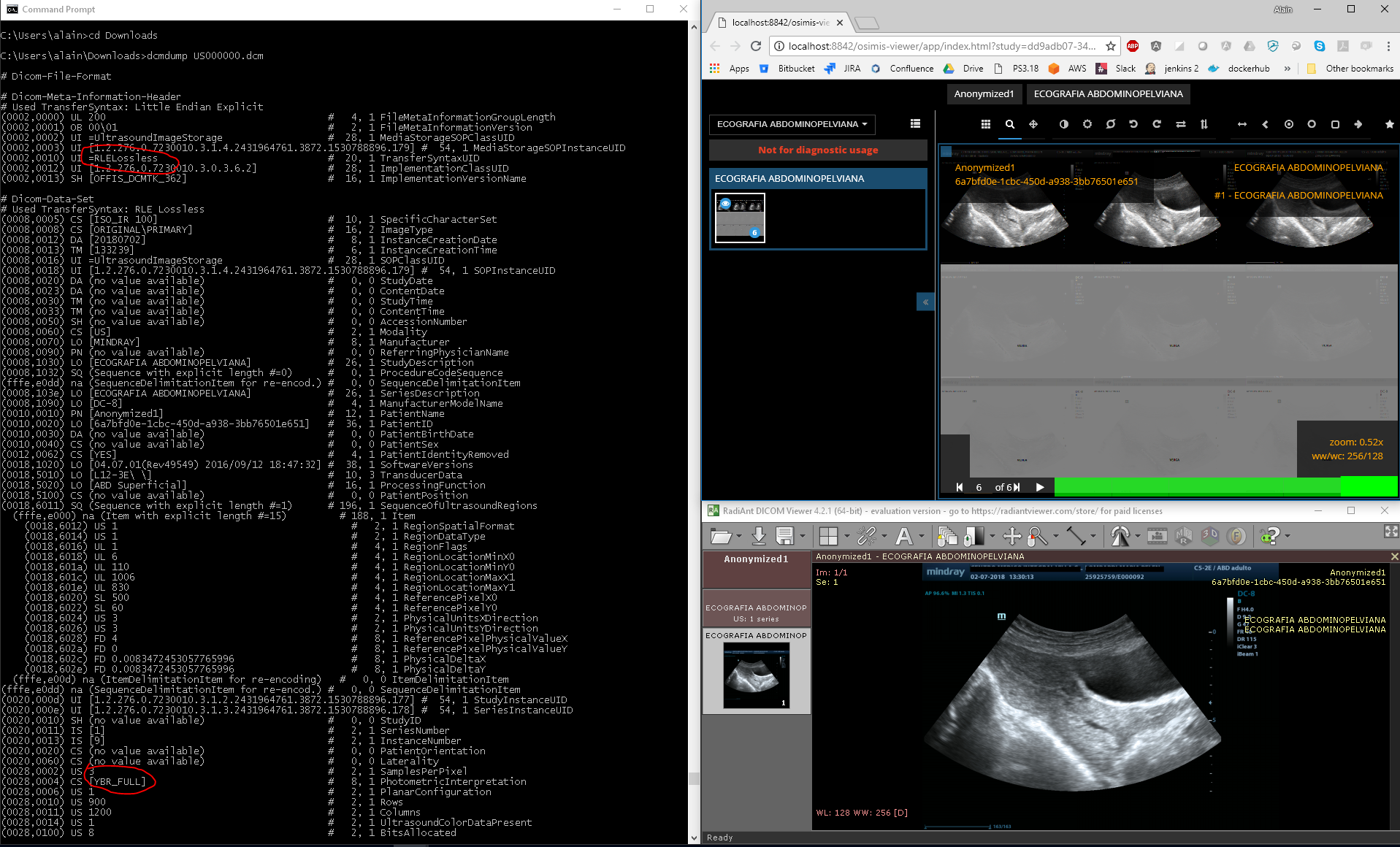Select the RadiAnt length measurement tool
This screenshot has height=847, width=1400.
1076,536
